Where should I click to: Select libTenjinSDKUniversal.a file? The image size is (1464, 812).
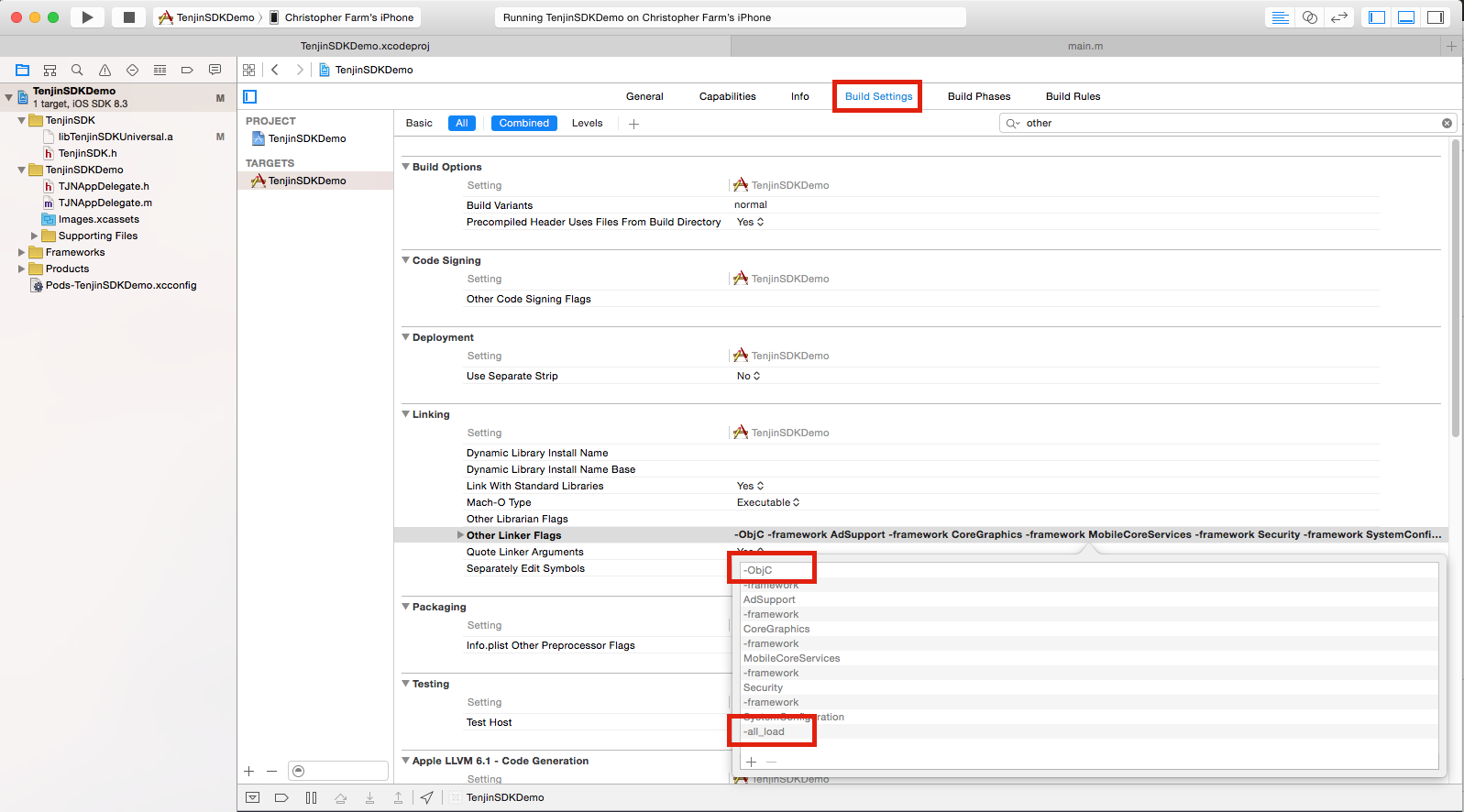(115, 137)
